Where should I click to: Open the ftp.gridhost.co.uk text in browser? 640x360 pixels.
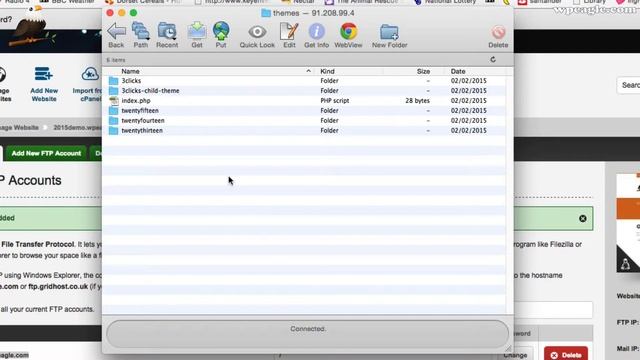[x=58, y=287]
